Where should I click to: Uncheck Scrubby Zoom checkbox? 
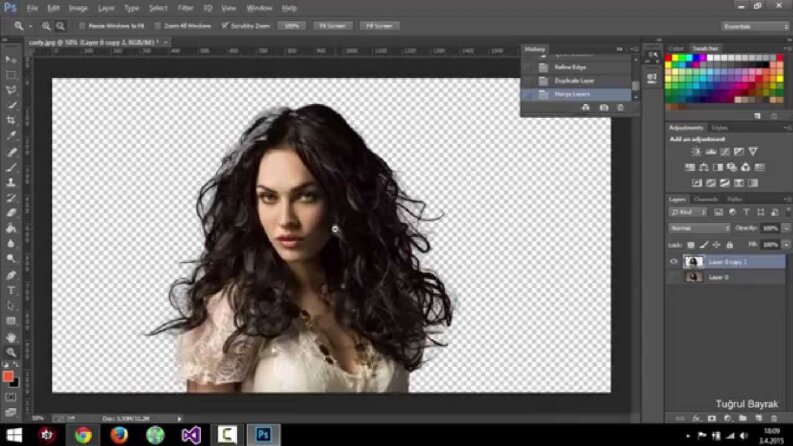coord(225,25)
